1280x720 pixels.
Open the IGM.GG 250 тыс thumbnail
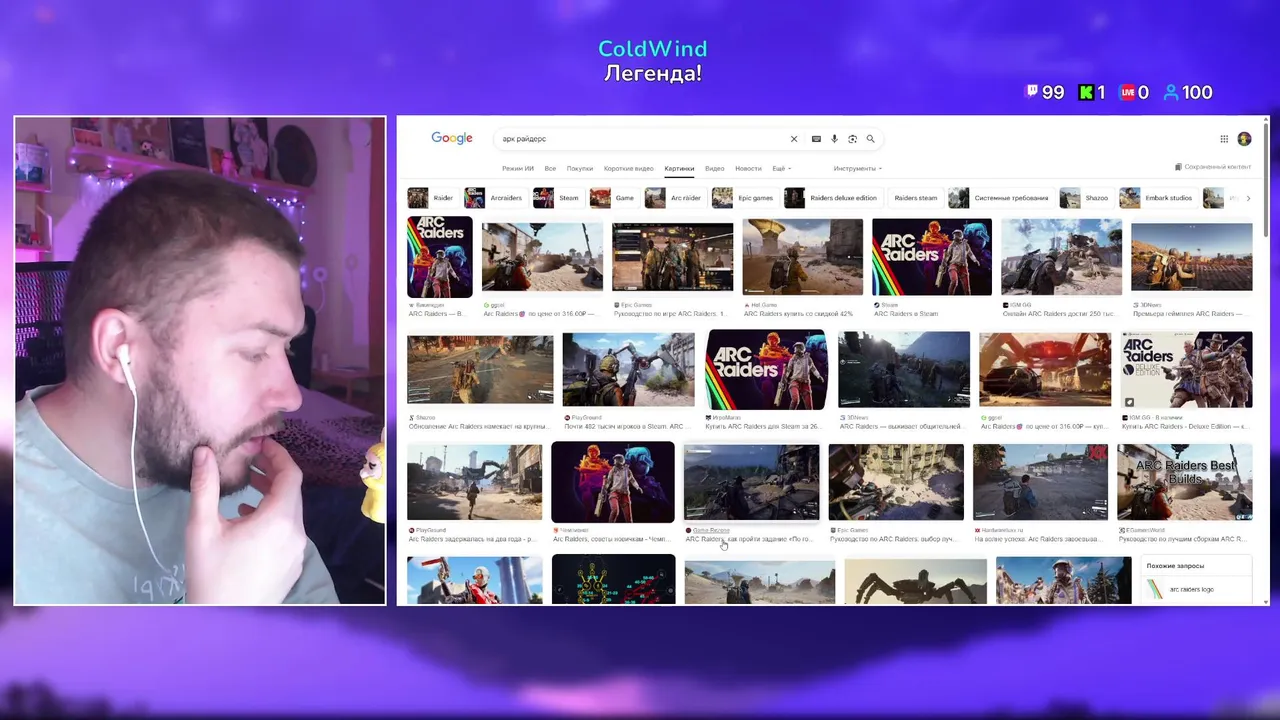[1061, 257]
